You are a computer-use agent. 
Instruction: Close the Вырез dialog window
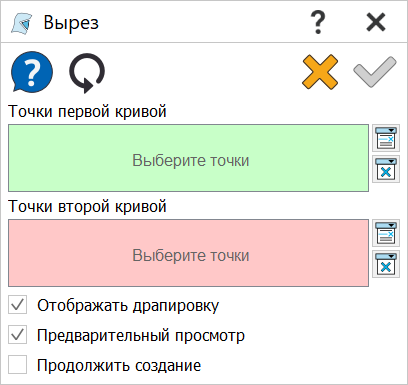click(376, 22)
